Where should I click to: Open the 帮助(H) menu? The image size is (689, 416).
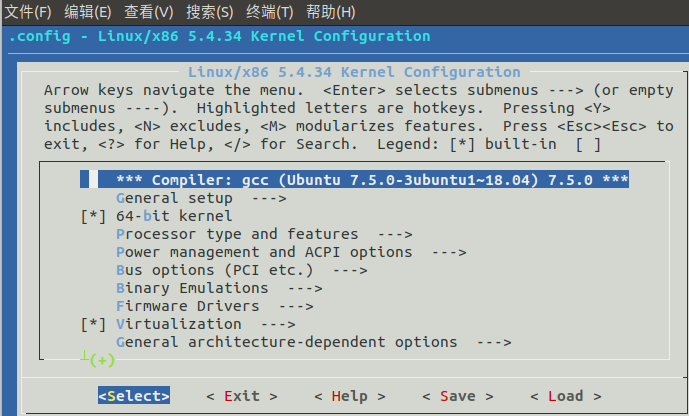(330, 12)
